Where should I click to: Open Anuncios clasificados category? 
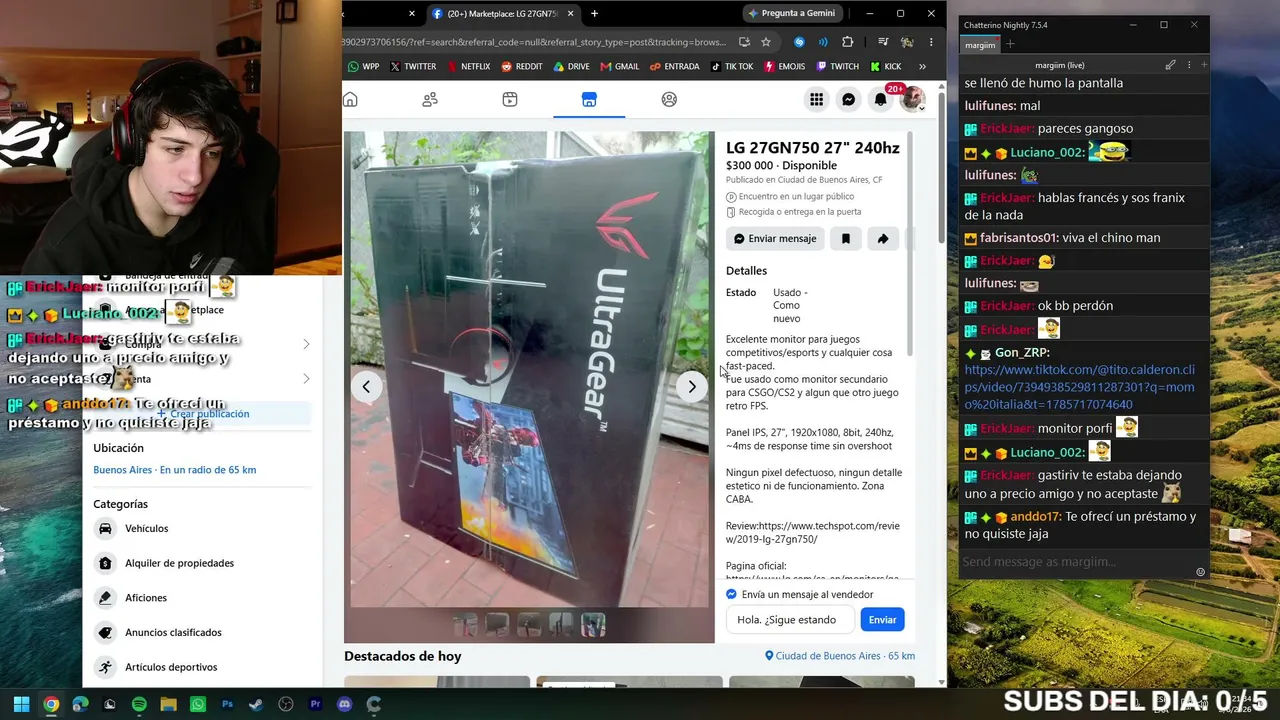tap(201, 632)
